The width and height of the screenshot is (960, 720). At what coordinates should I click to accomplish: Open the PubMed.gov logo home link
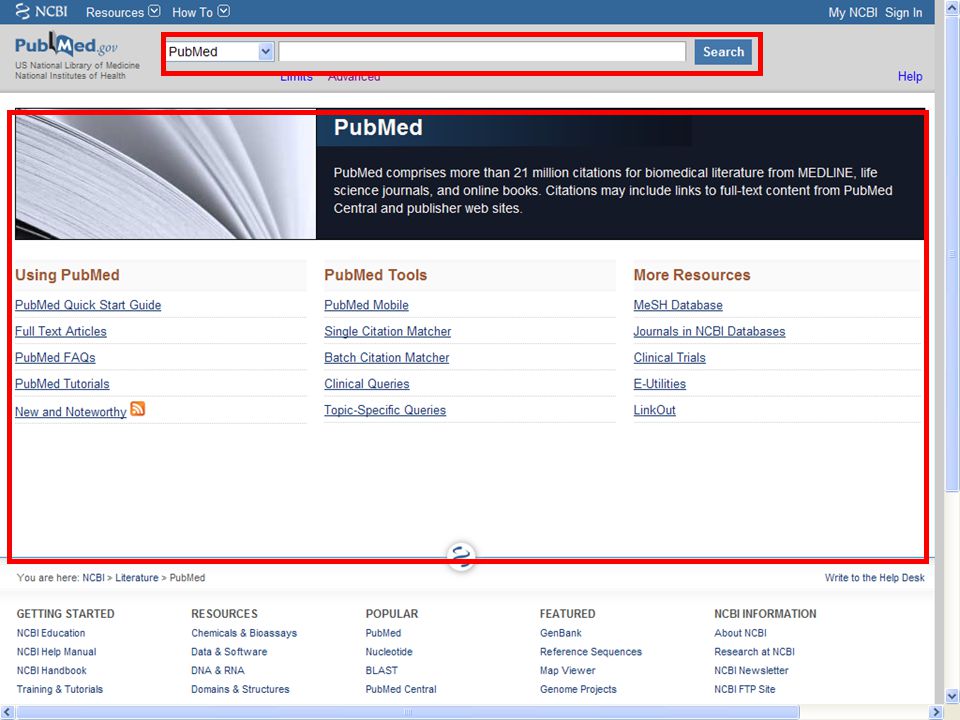point(66,45)
